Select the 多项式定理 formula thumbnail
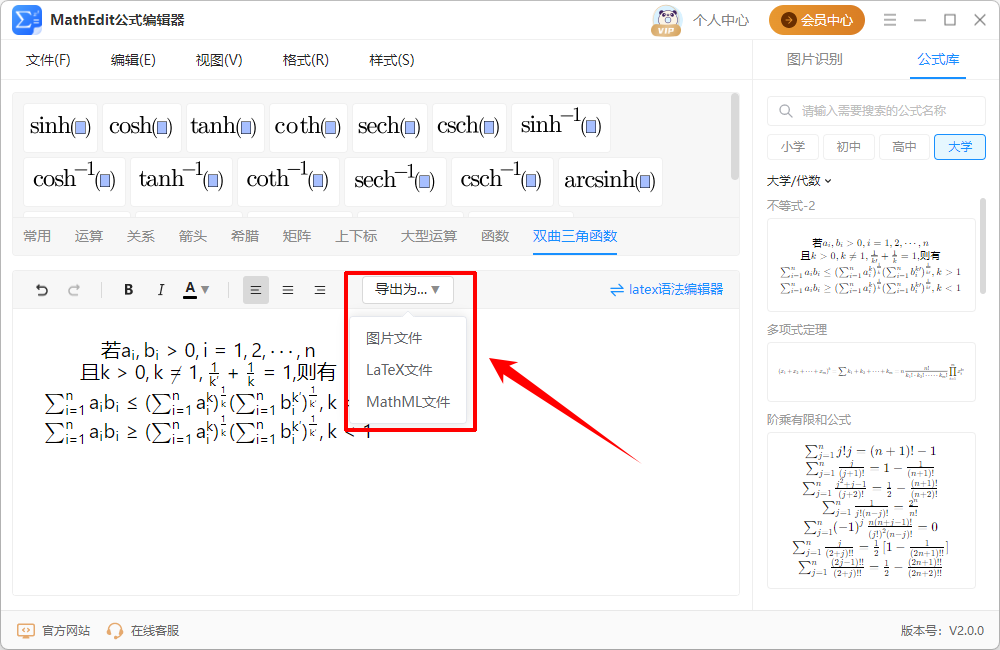The width and height of the screenshot is (1000, 650). tap(871, 372)
